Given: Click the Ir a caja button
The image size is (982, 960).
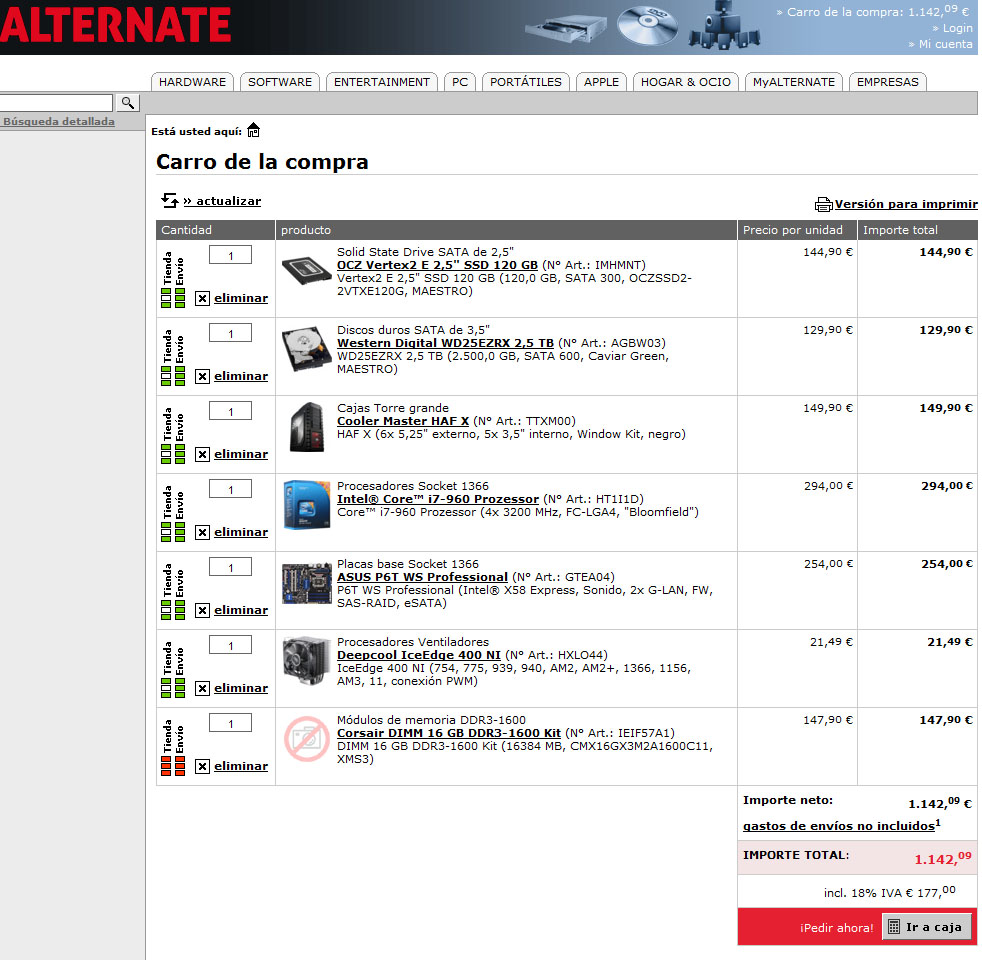Looking at the screenshot, I should 927,927.
